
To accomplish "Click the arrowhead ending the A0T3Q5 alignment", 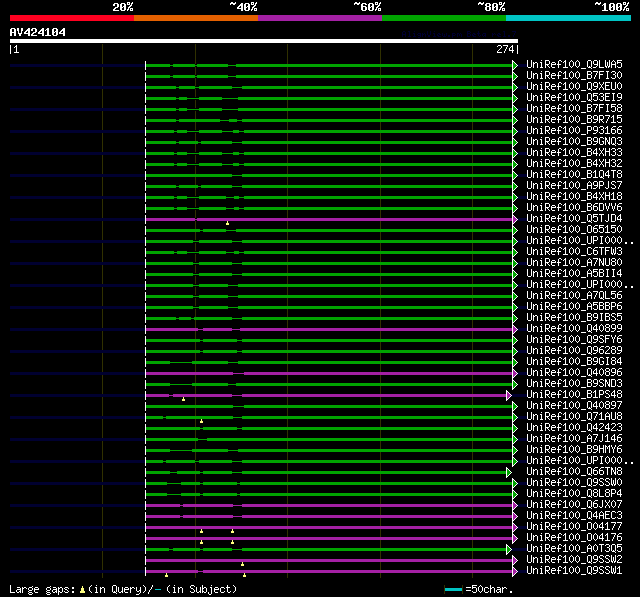I will coord(509,550).
